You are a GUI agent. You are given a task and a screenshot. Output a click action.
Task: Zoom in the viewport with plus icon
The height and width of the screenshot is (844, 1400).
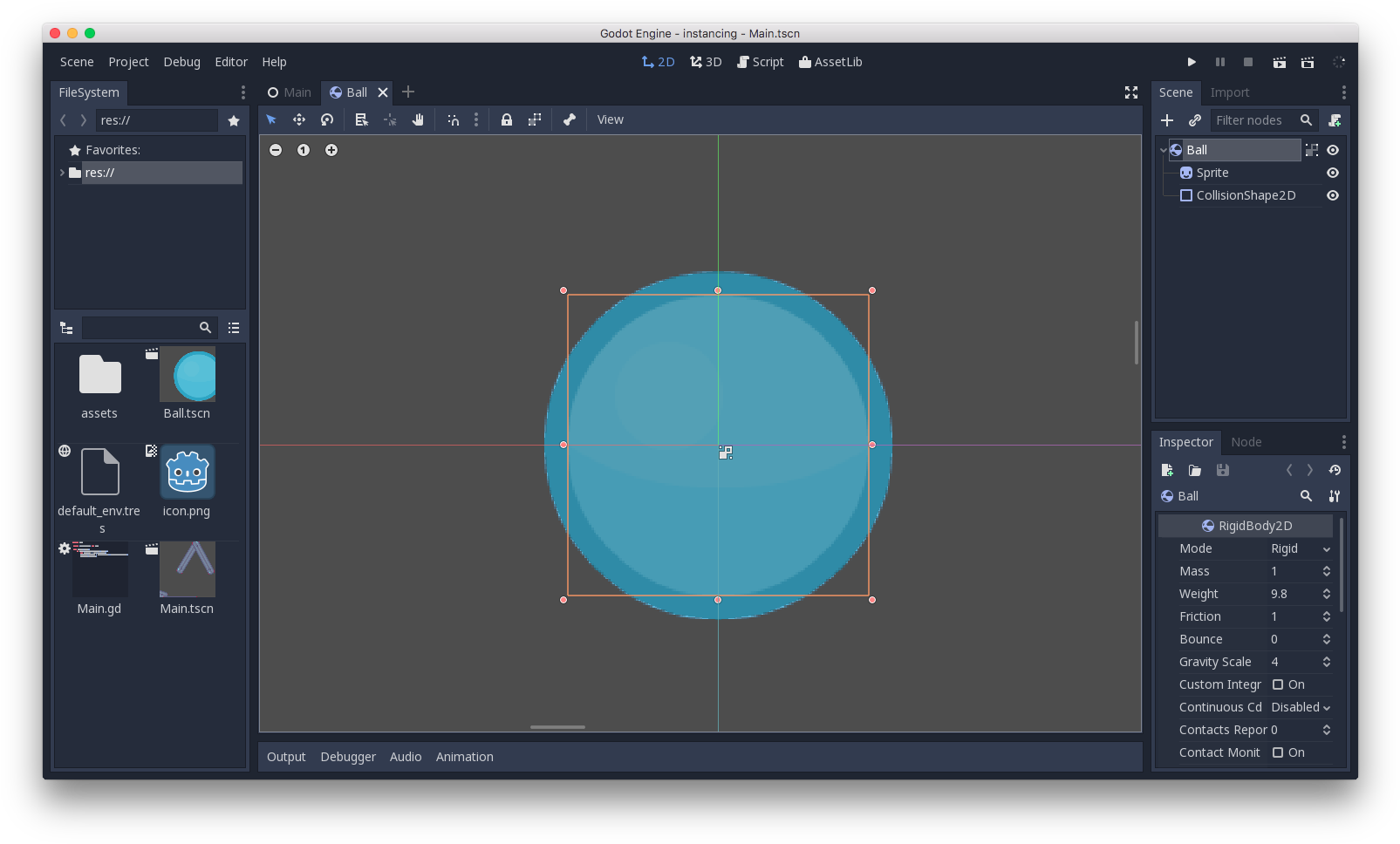click(331, 150)
